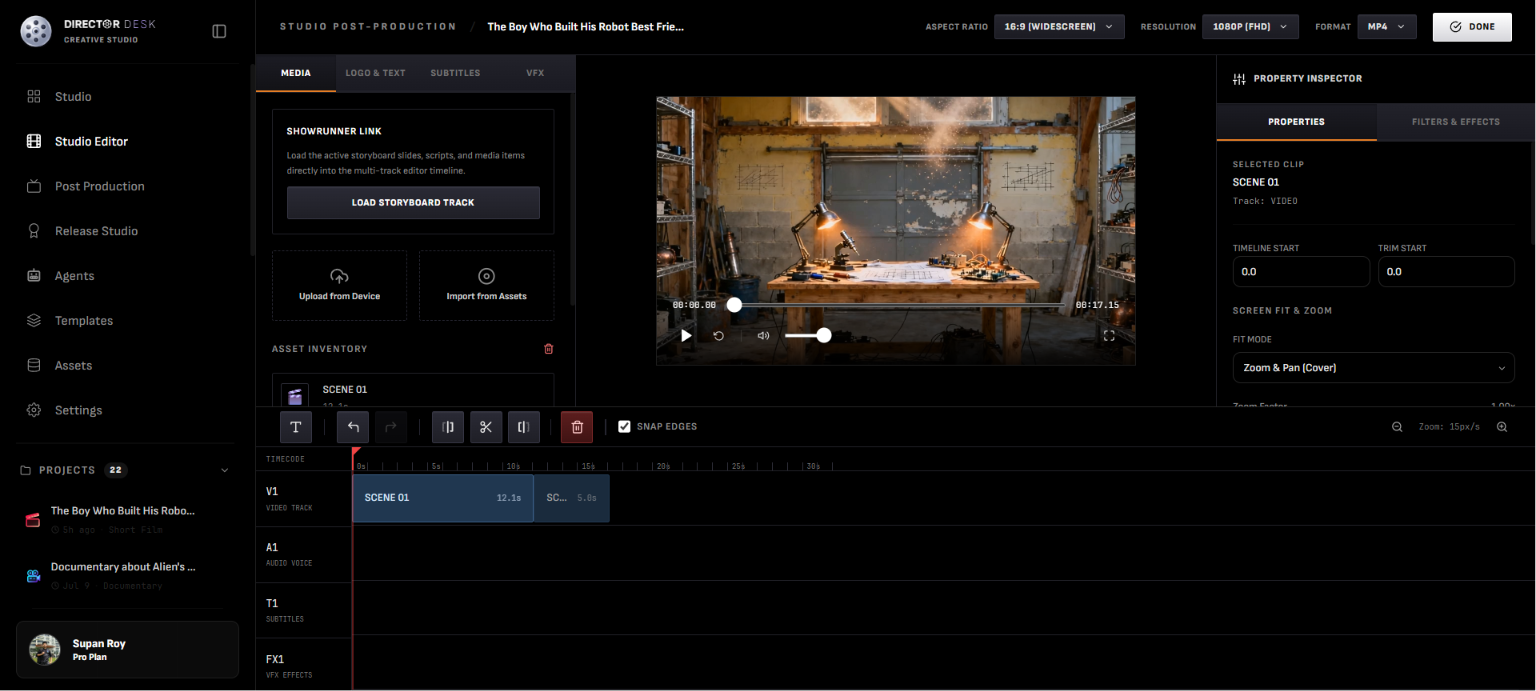Click the Property Inspector sliders icon
The width and height of the screenshot is (1536, 691).
1239,79
